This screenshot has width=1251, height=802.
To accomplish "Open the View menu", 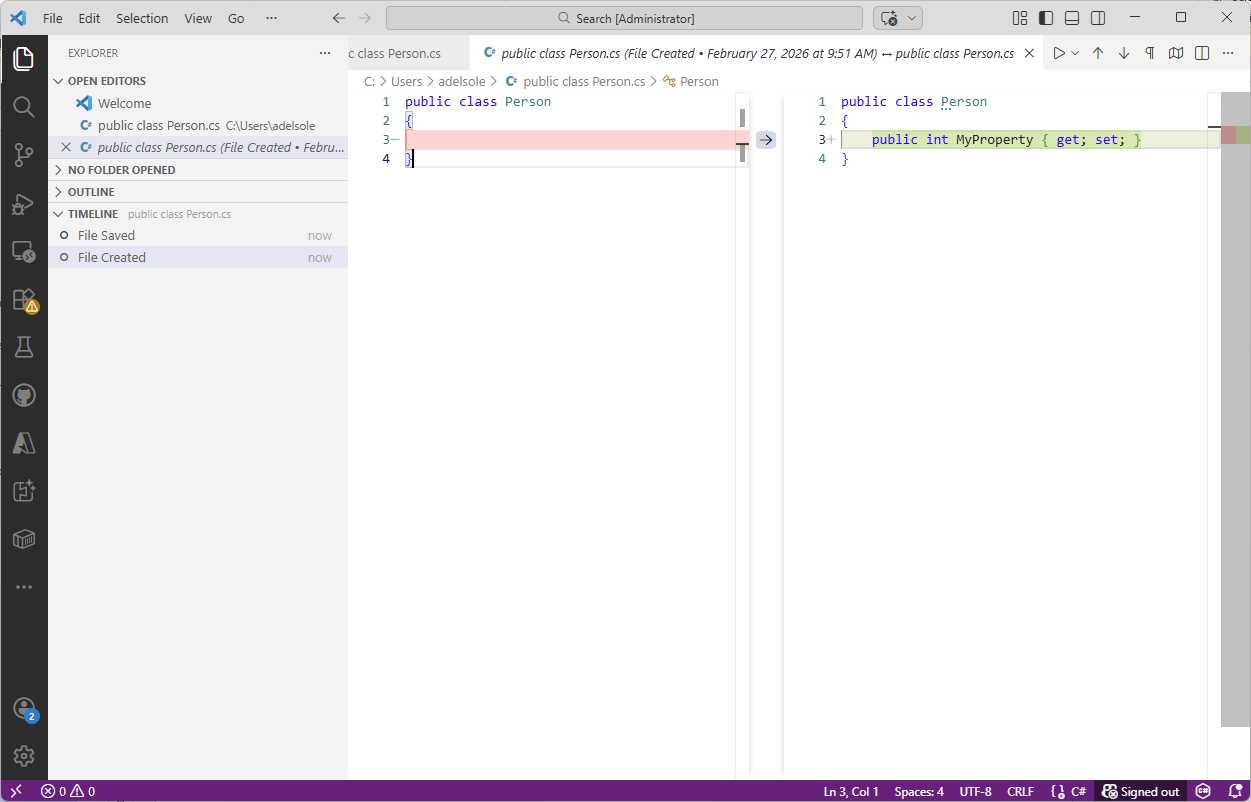I will 198,18.
